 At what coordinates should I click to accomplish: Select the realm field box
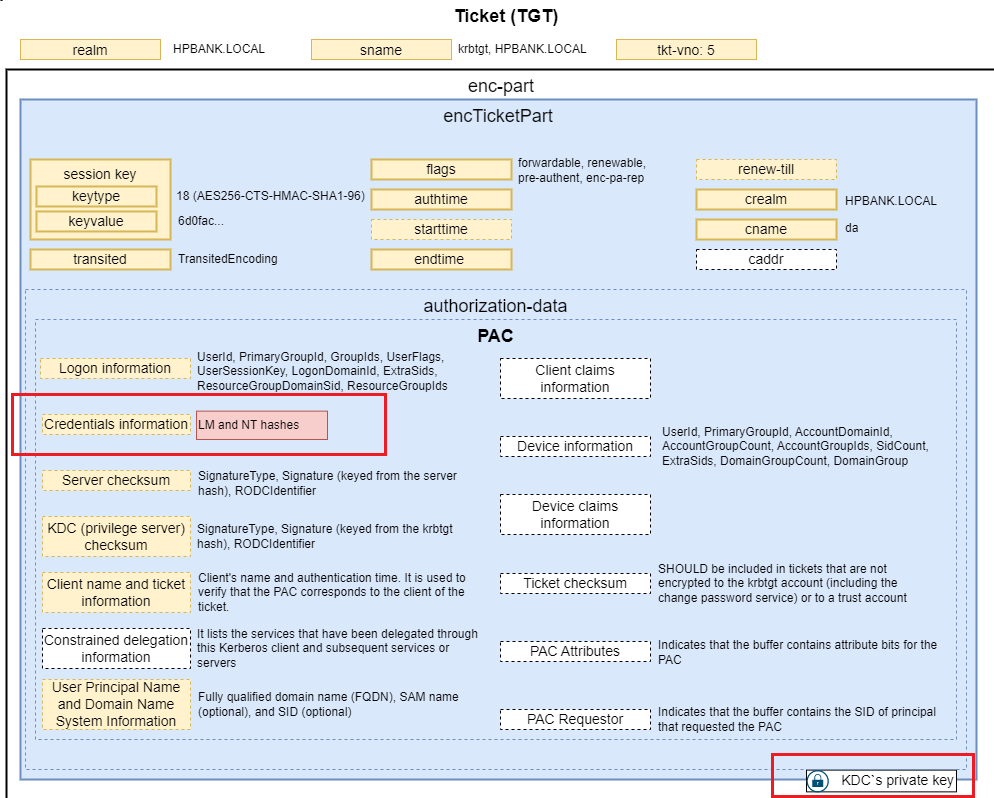pos(90,49)
